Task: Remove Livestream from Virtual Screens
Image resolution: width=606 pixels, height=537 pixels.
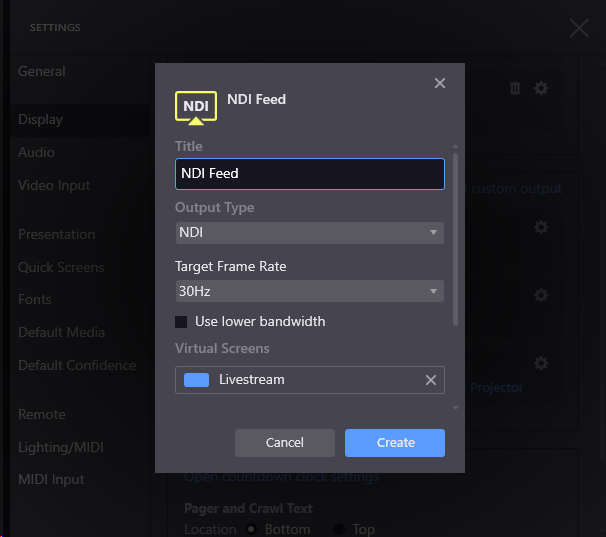Action: click(431, 380)
